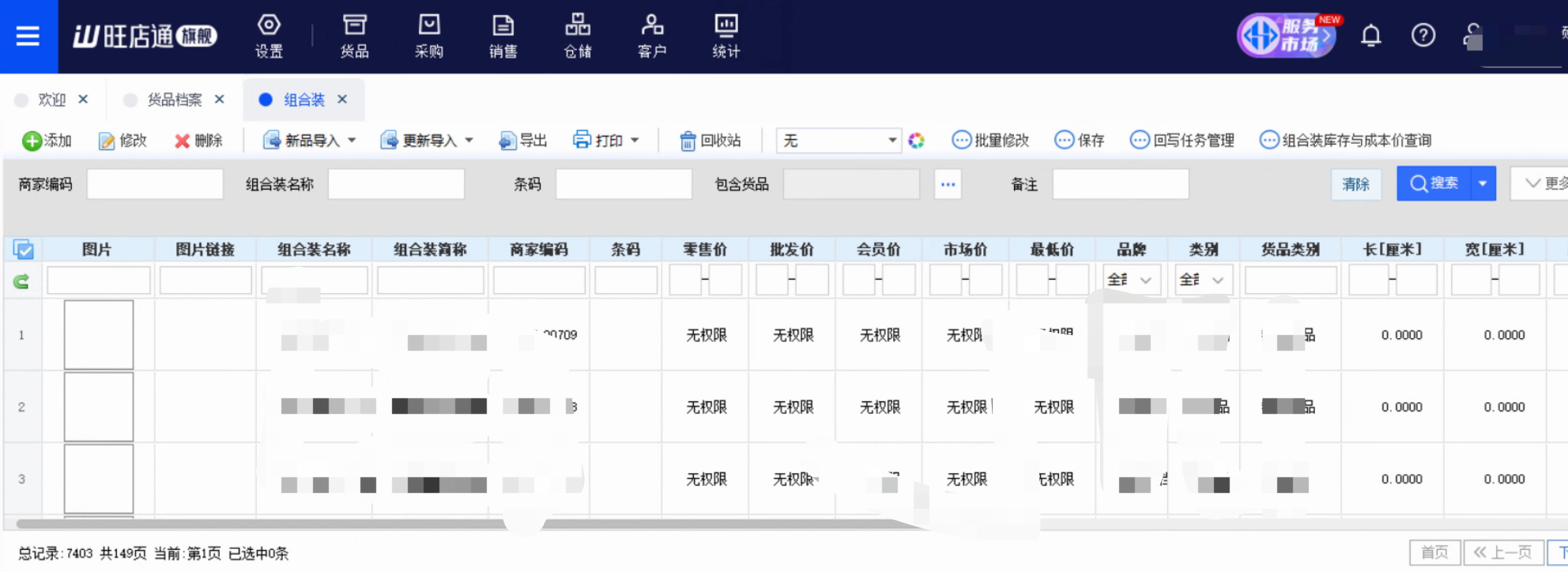Open the help question mark icon
The width and height of the screenshot is (1568, 572).
[1423, 36]
